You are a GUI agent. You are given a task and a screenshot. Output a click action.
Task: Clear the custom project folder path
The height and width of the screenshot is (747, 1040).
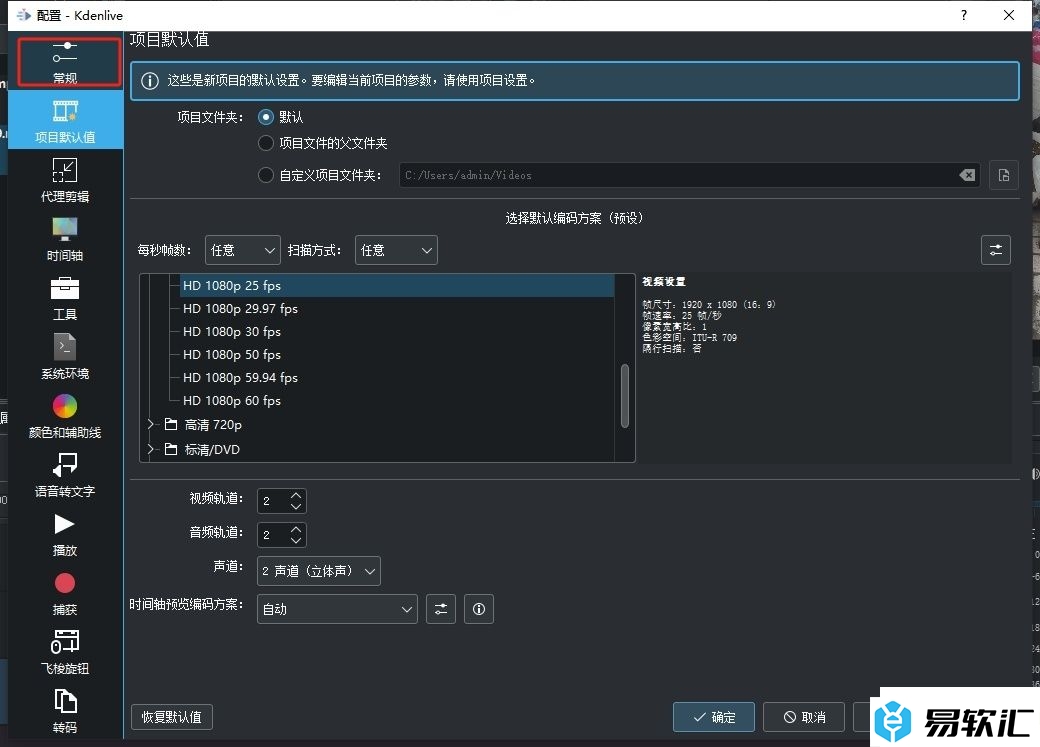(x=967, y=175)
